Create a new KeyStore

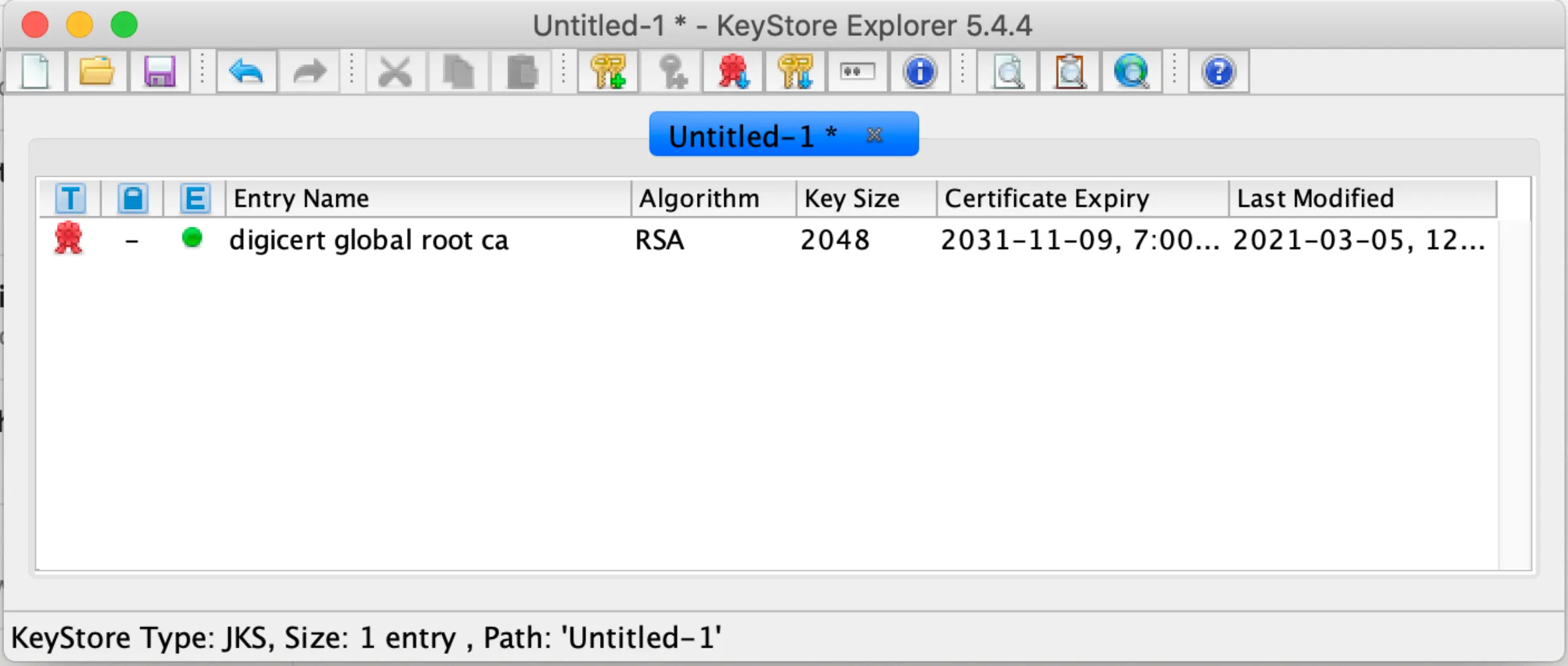tap(36, 71)
